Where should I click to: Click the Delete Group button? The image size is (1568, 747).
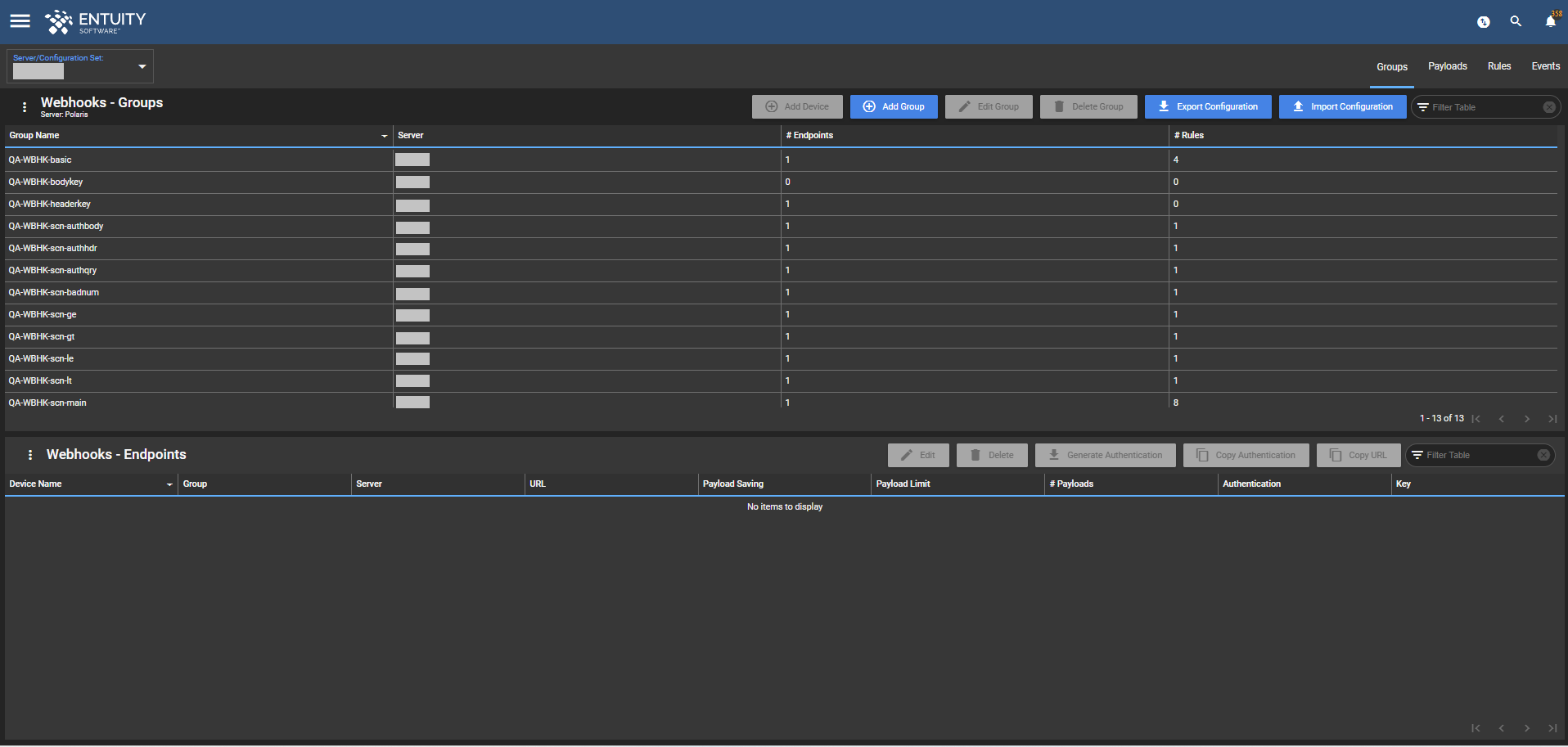point(1088,107)
